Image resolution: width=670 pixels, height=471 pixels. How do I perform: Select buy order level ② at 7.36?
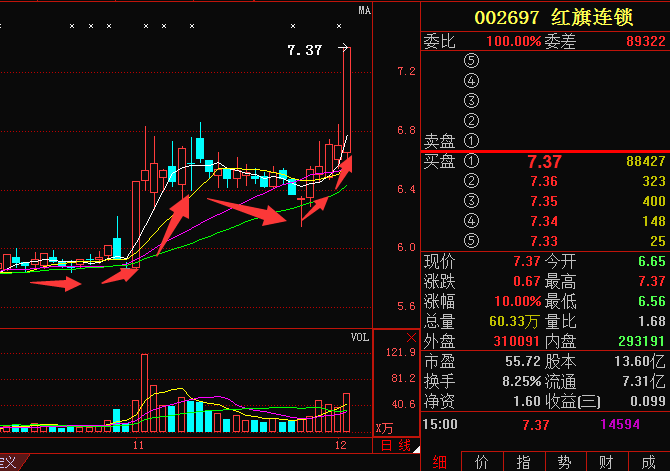pyautogui.click(x=545, y=181)
